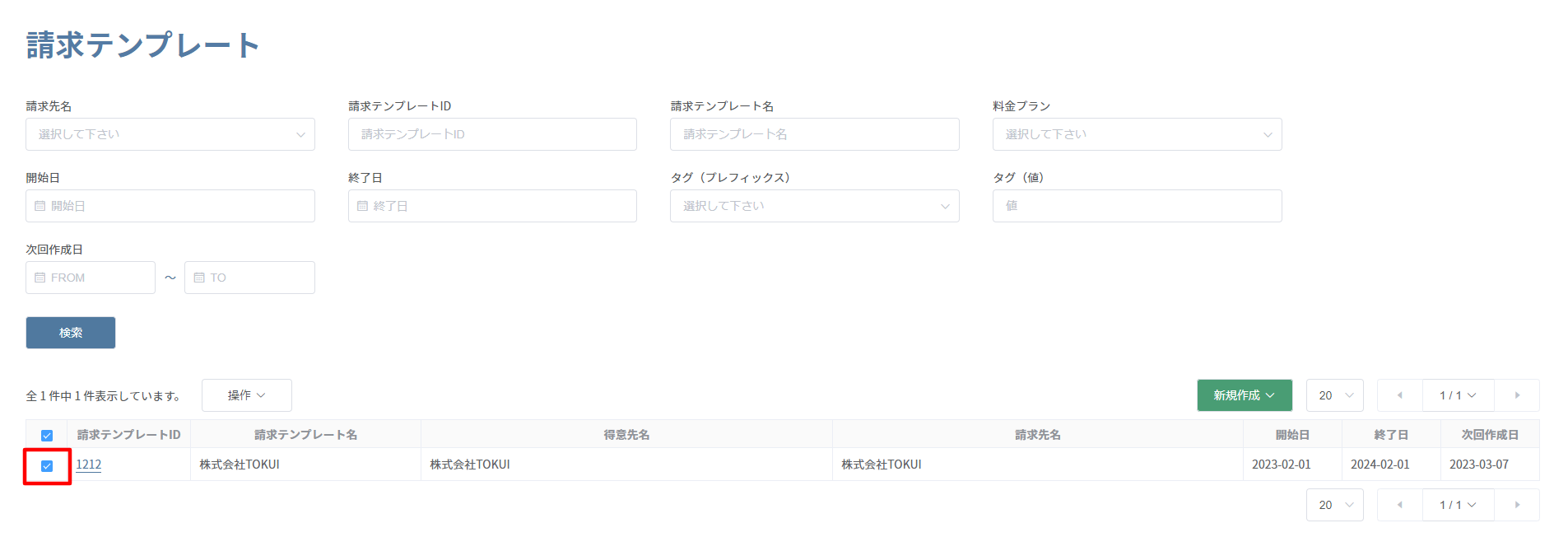The width and height of the screenshot is (1568, 551).
Task: Open the lower page-size 20 dropdown
Action: (x=1335, y=505)
